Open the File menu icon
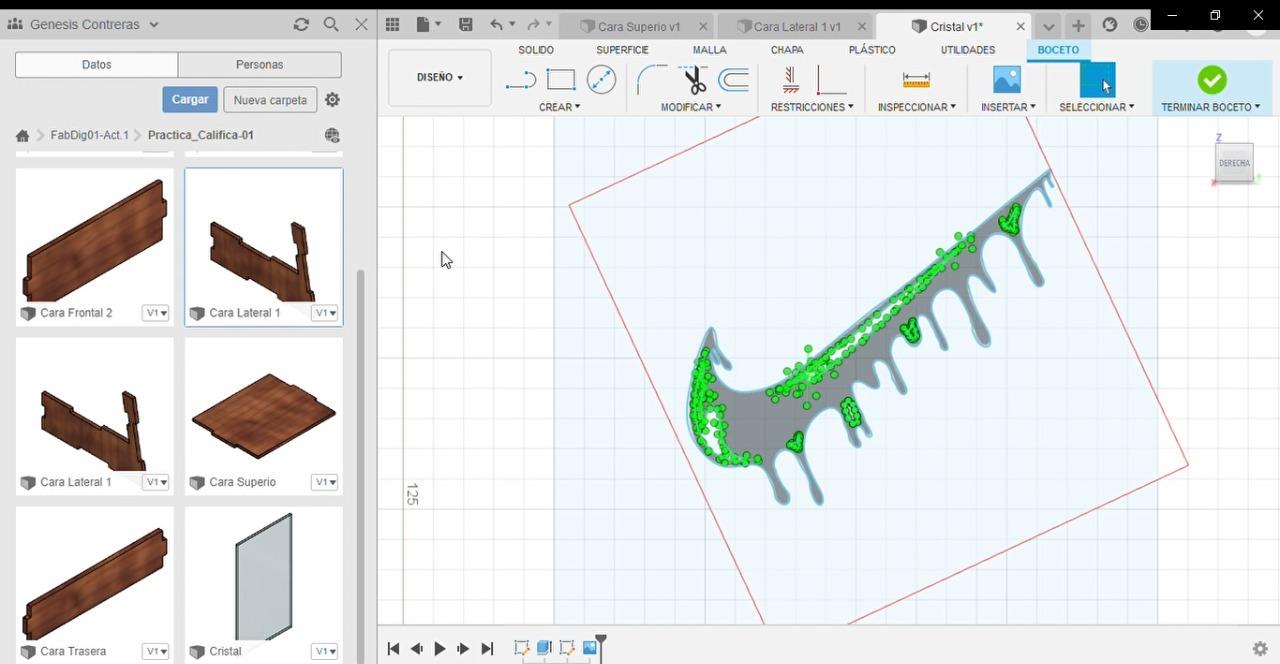1280x664 pixels. tap(424, 25)
